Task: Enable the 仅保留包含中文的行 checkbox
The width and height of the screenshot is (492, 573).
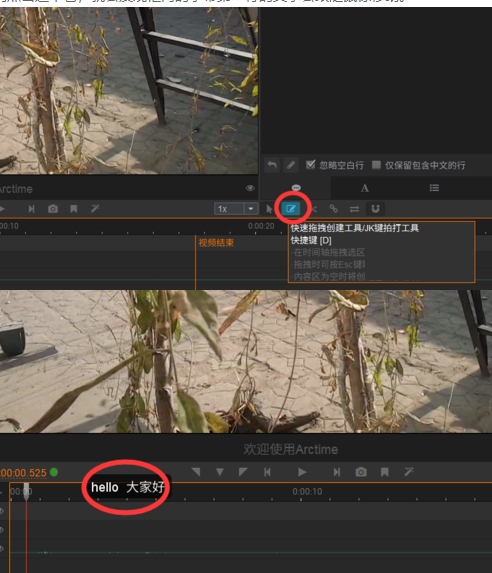Action: (x=376, y=165)
